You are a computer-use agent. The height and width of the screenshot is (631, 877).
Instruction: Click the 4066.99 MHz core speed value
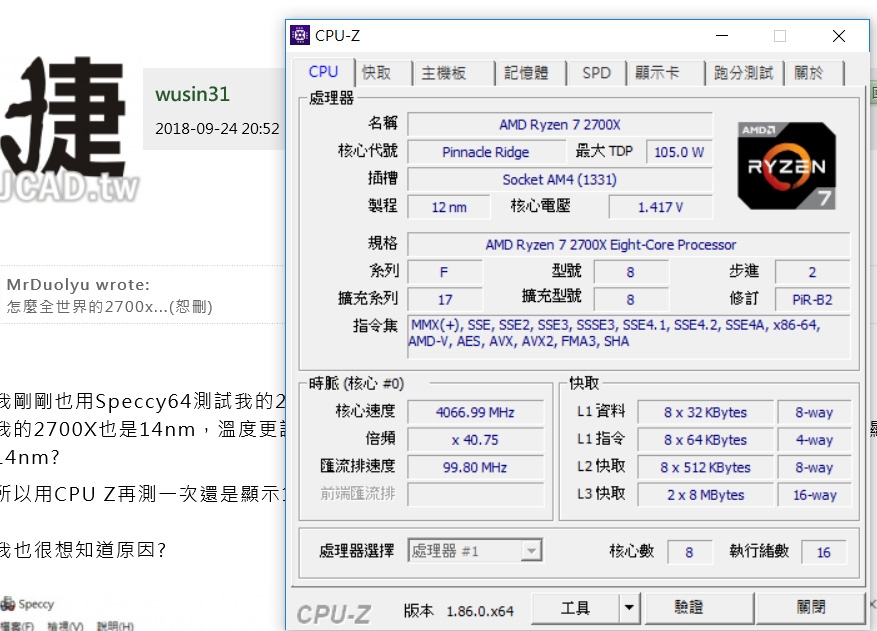pyautogui.click(x=475, y=412)
